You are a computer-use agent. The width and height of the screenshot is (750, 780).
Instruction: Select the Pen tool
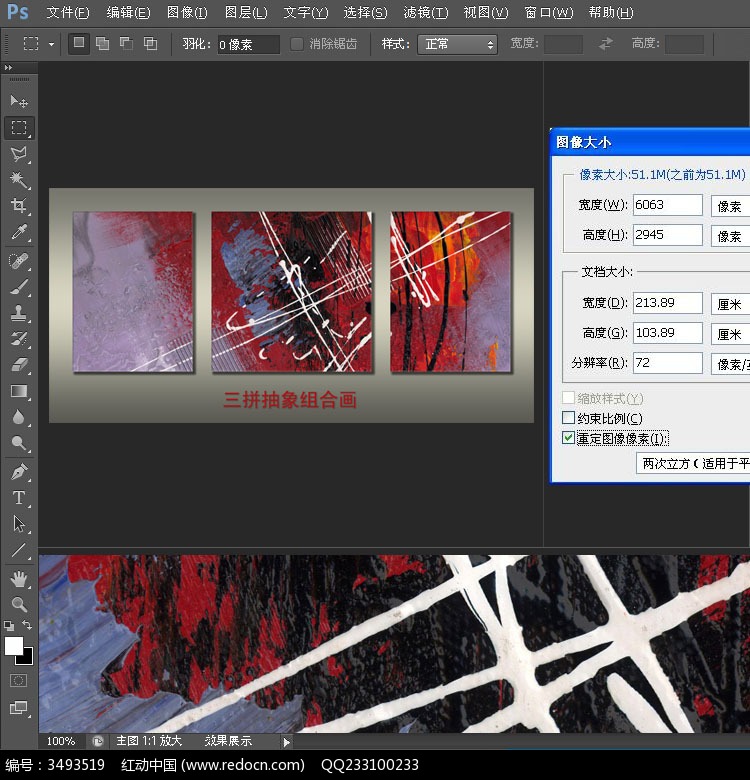[x=19, y=472]
